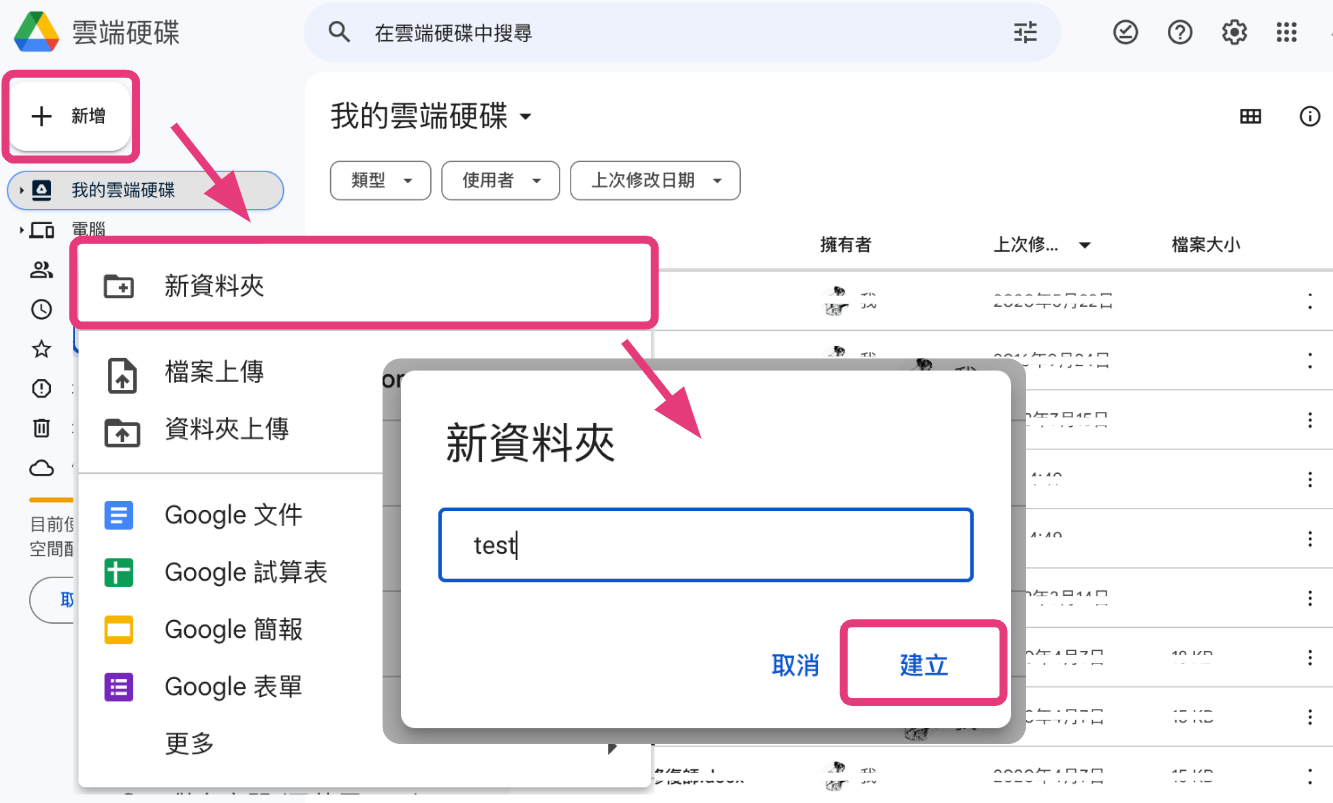The width and height of the screenshot is (1333, 803).
Task: Click the 擁有者 column header
Action: 845,245
